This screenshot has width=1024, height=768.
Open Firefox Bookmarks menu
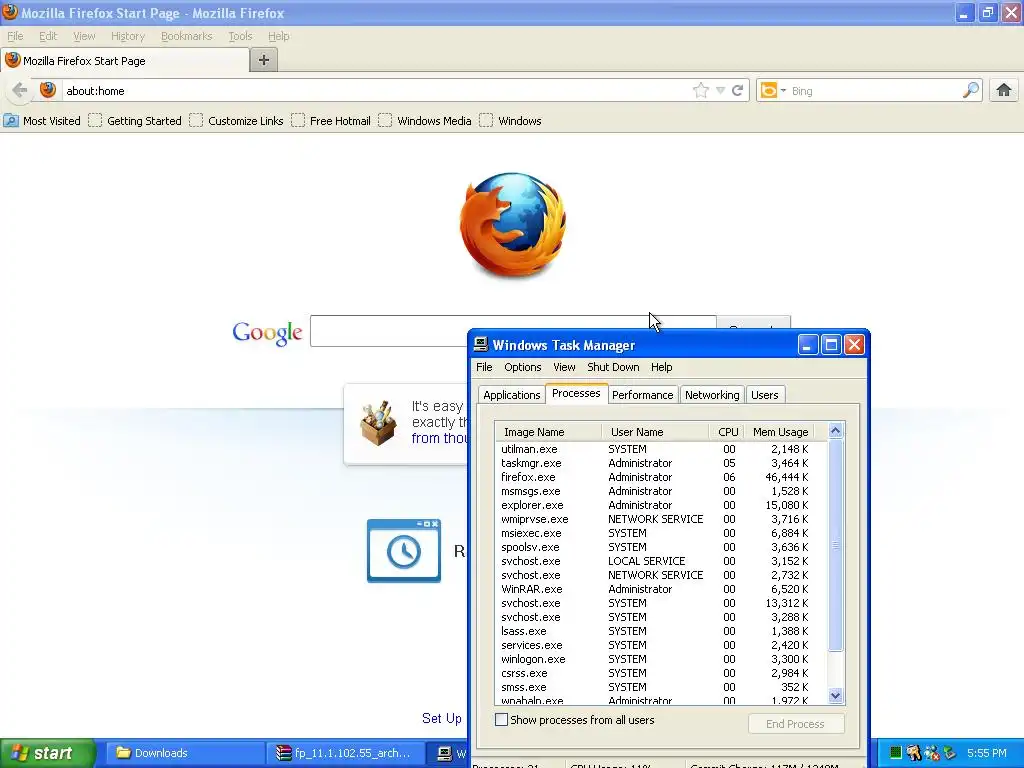(x=187, y=36)
